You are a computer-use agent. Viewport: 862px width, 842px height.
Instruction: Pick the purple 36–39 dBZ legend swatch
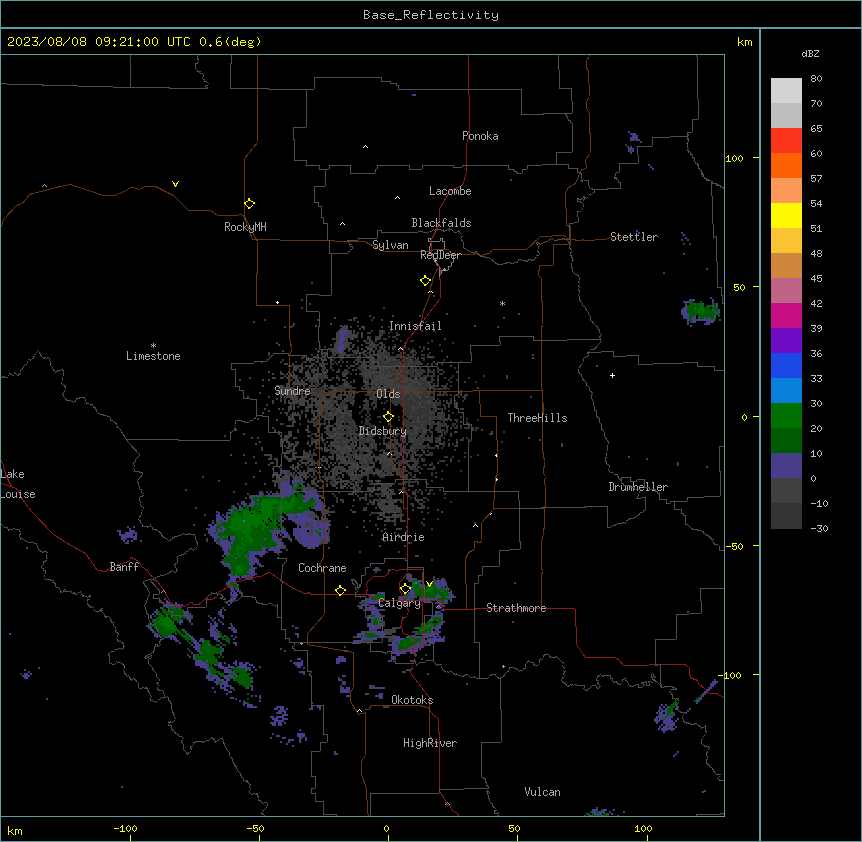pos(786,341)
